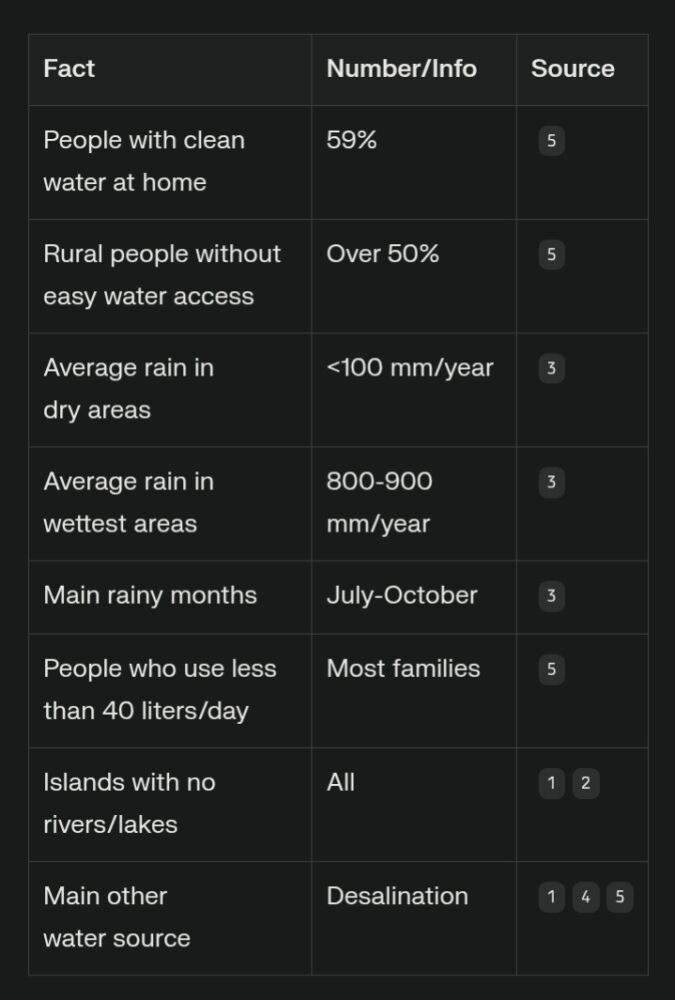Viewport: 675px width, 1000px height.
Task: Click the Desalination cell text
Action: [x=397, y=896]
